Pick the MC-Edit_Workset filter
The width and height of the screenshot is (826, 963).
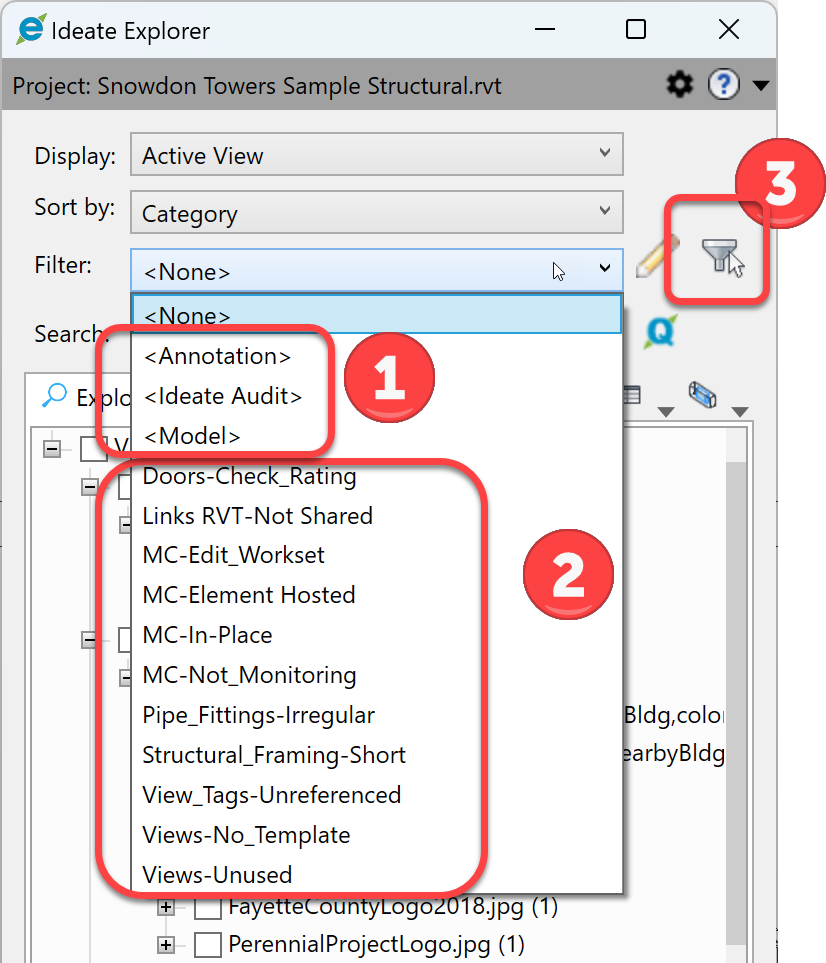tap(377, 555)
